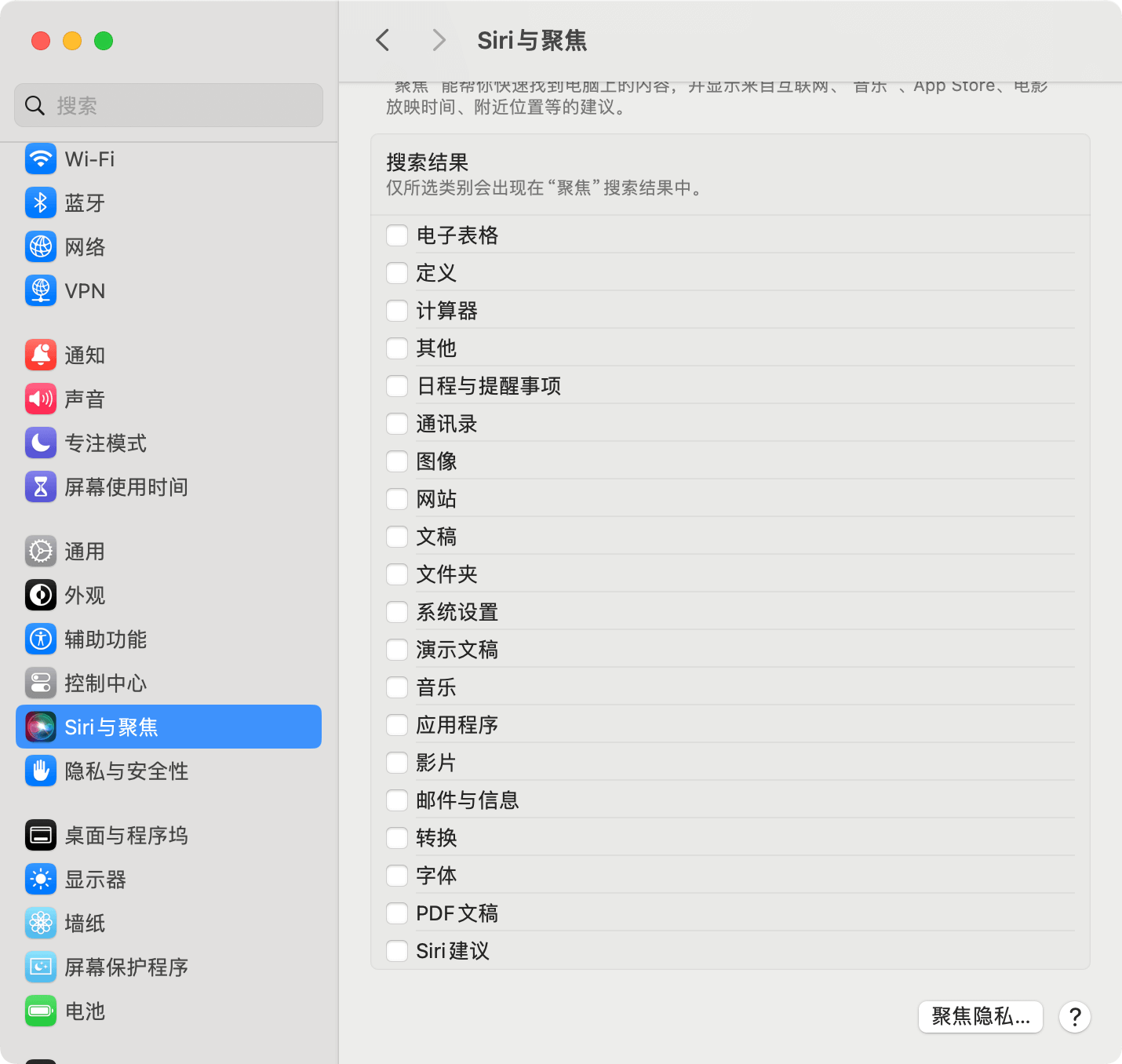Toggle the 通讯录 checkbox
Viewport: 1122px width, 1064px height.
coord(397,424)
